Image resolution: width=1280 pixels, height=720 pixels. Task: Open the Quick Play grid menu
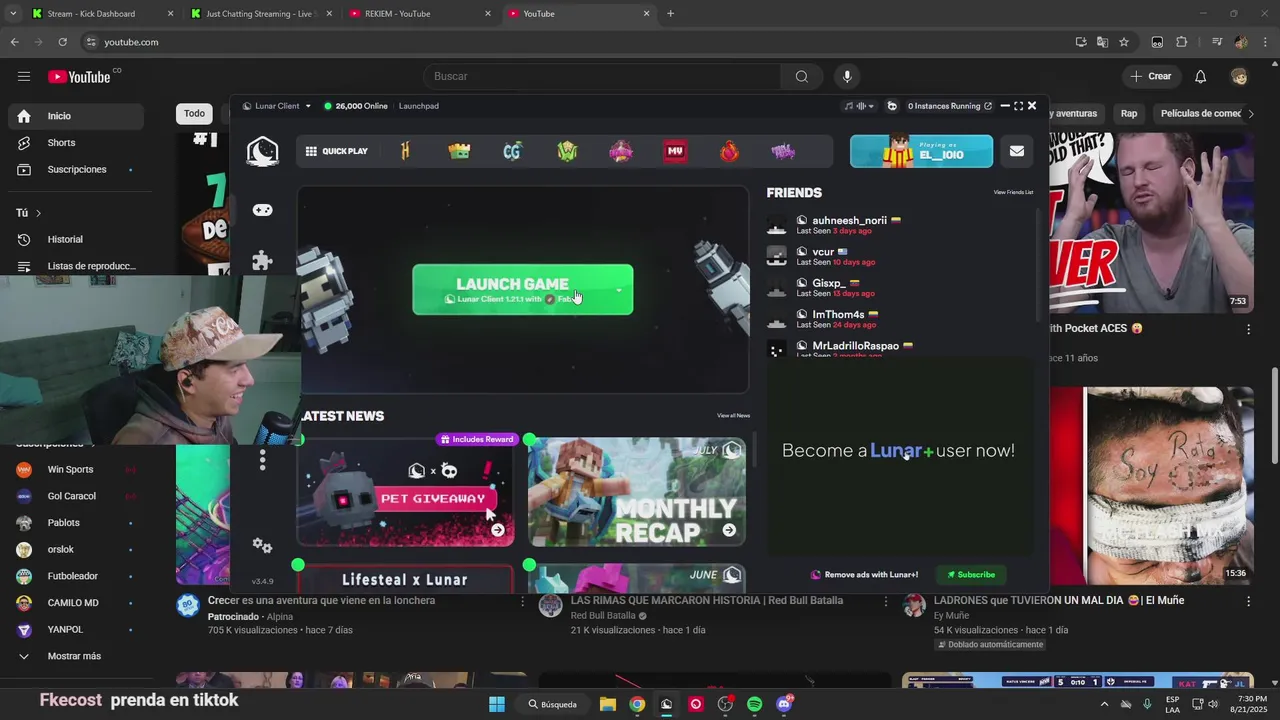click(x=337, y=151)
